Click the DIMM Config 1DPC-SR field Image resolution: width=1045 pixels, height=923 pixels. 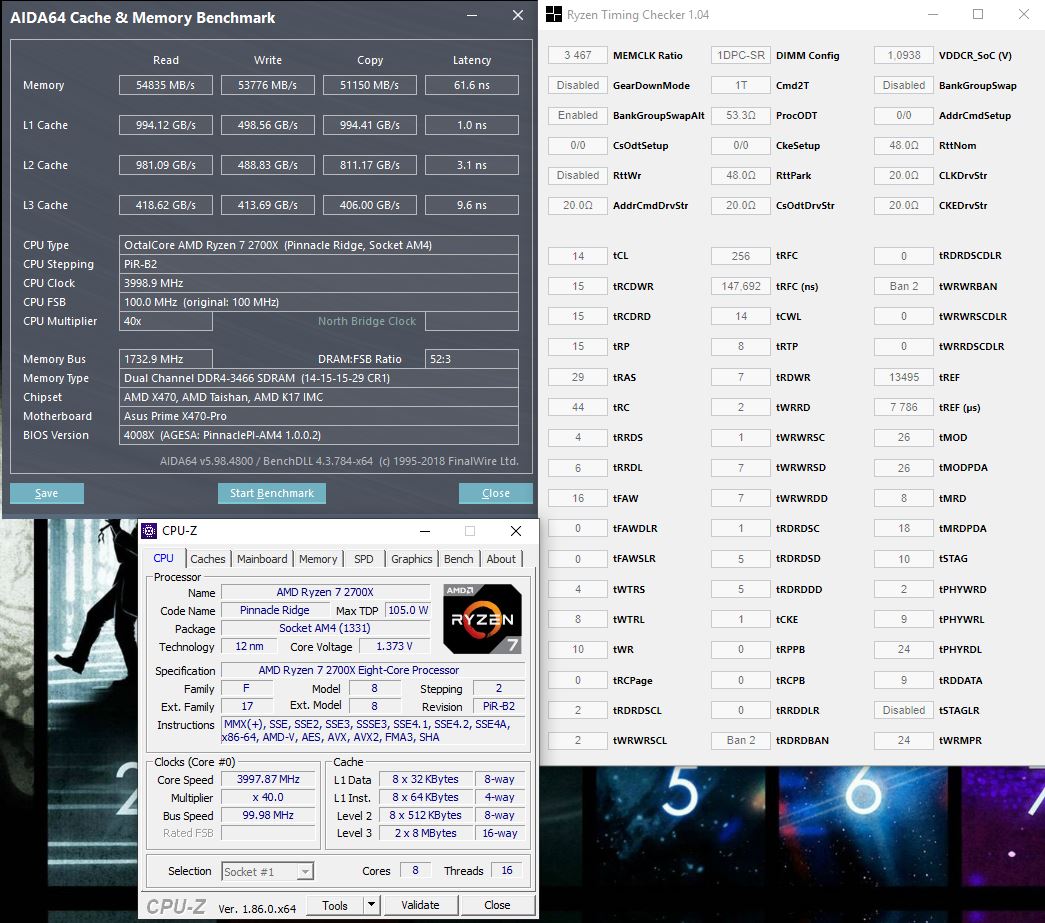740,55
